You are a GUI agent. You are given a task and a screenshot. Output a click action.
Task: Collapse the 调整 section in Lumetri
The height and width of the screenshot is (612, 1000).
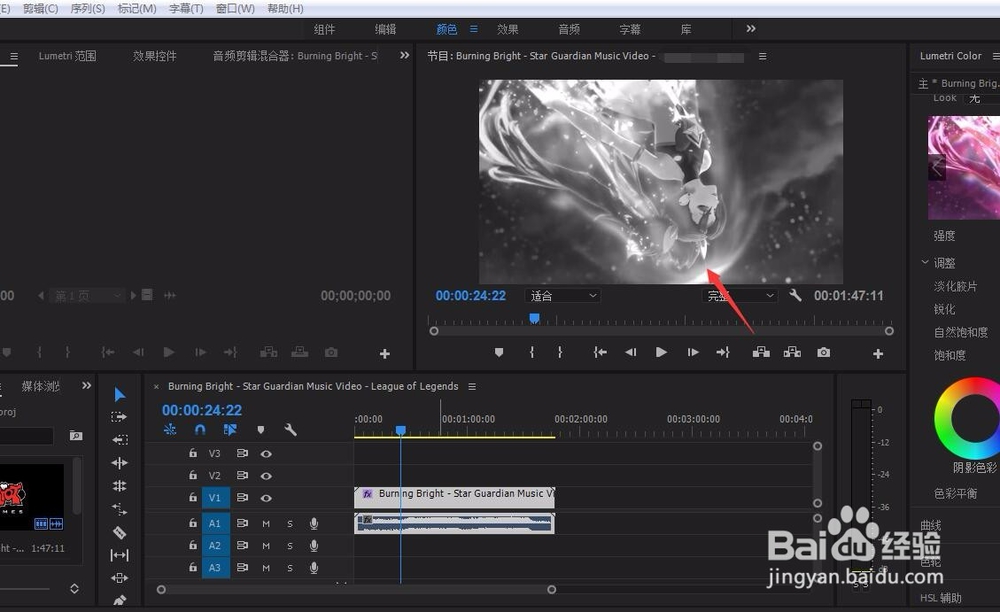(x=925, y=262)
